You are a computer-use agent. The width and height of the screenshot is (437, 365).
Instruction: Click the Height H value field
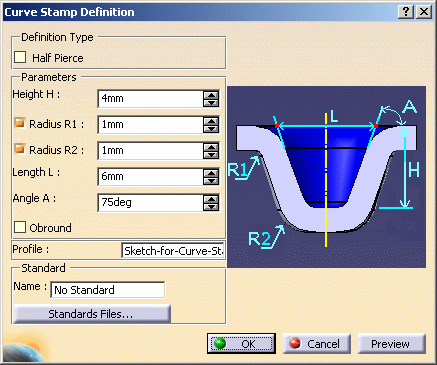coord(151,99)
